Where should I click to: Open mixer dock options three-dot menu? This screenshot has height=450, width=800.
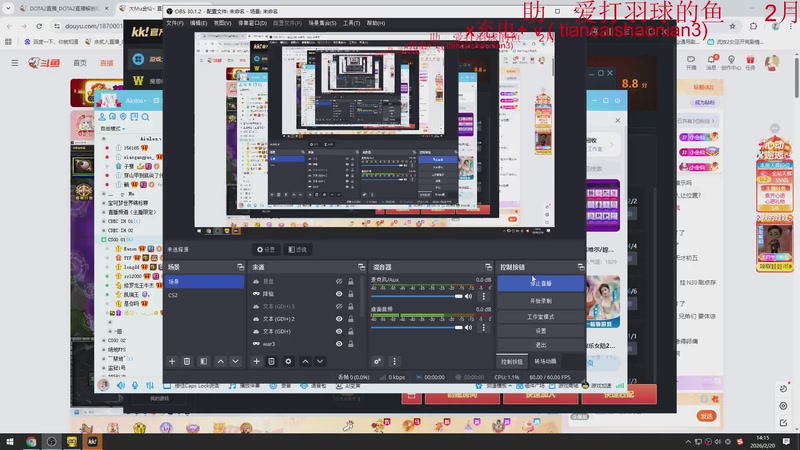394,361
